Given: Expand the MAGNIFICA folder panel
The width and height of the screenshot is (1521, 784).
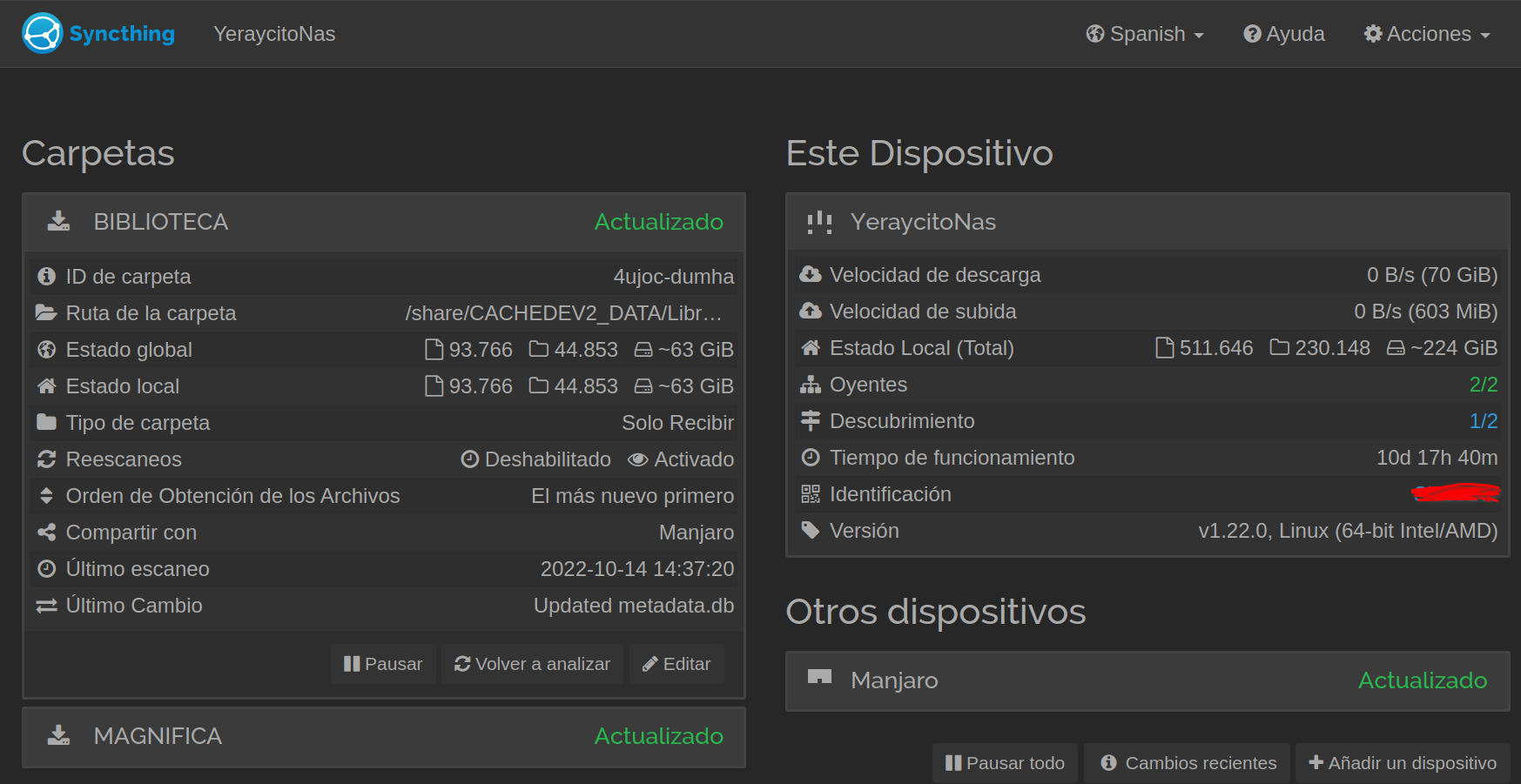Looking at the screenshot, I should [383, 736].
